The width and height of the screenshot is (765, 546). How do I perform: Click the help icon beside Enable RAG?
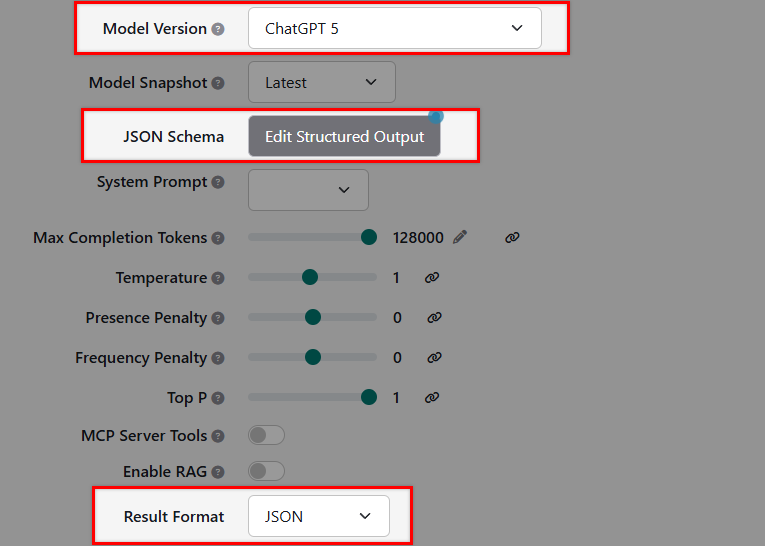pos(218,472)
